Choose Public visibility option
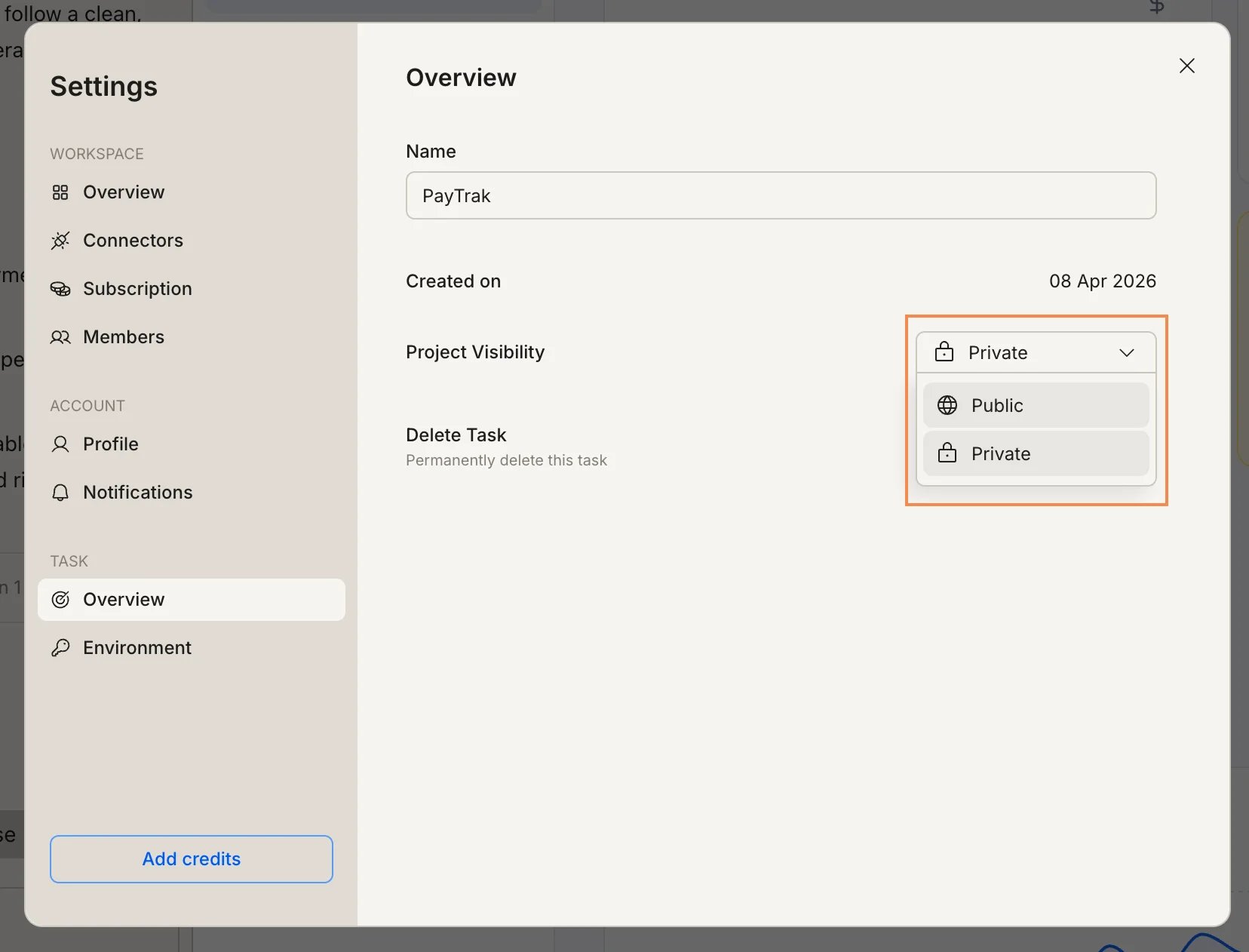 [1036, 405]
